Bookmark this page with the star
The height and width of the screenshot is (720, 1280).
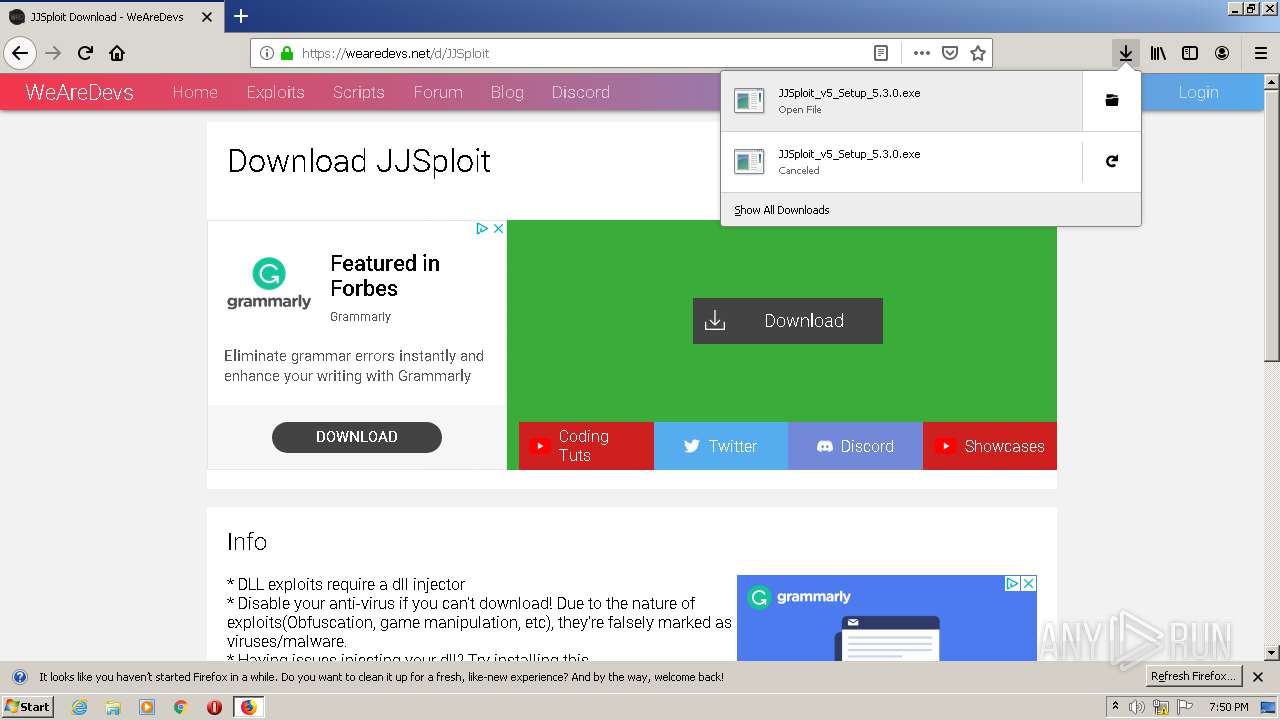pos(978,53)
